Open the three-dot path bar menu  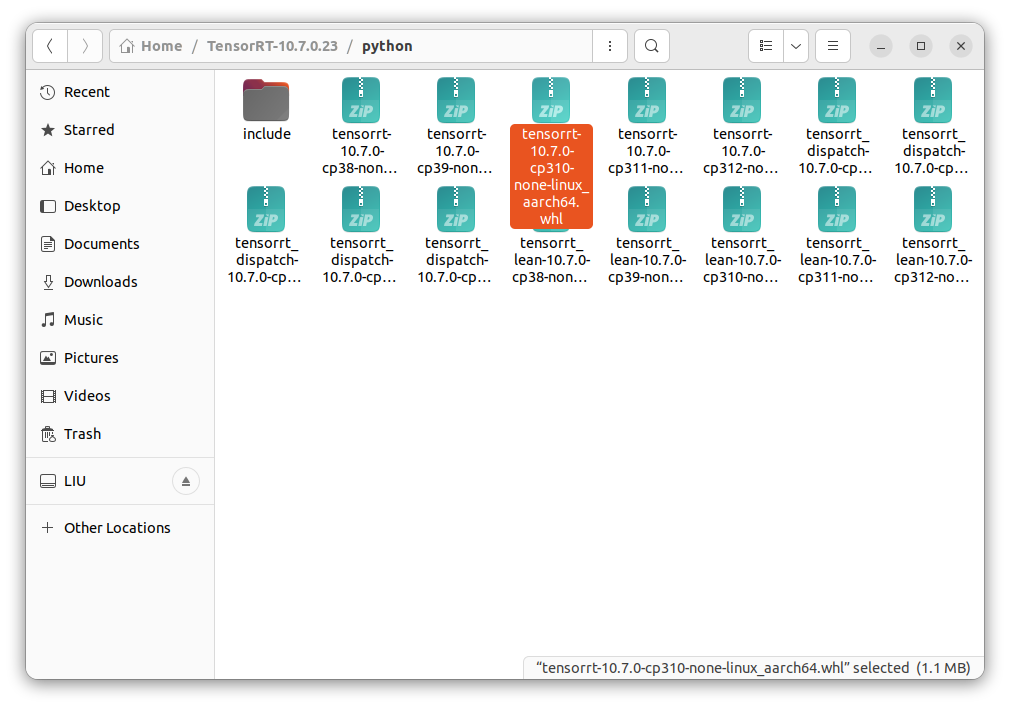[x=610, y=46]
